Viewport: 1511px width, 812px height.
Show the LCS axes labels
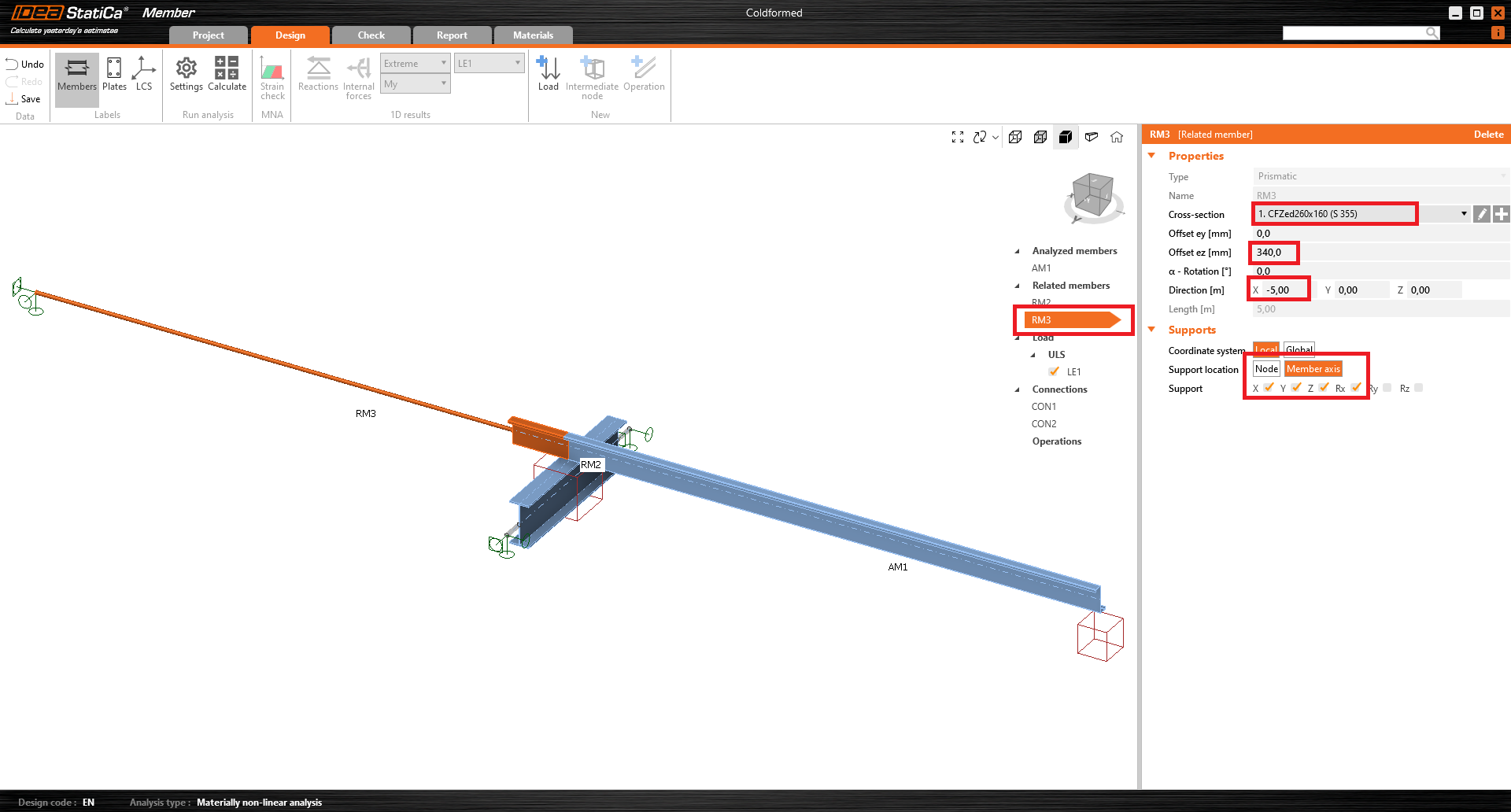tap(144, 75)
